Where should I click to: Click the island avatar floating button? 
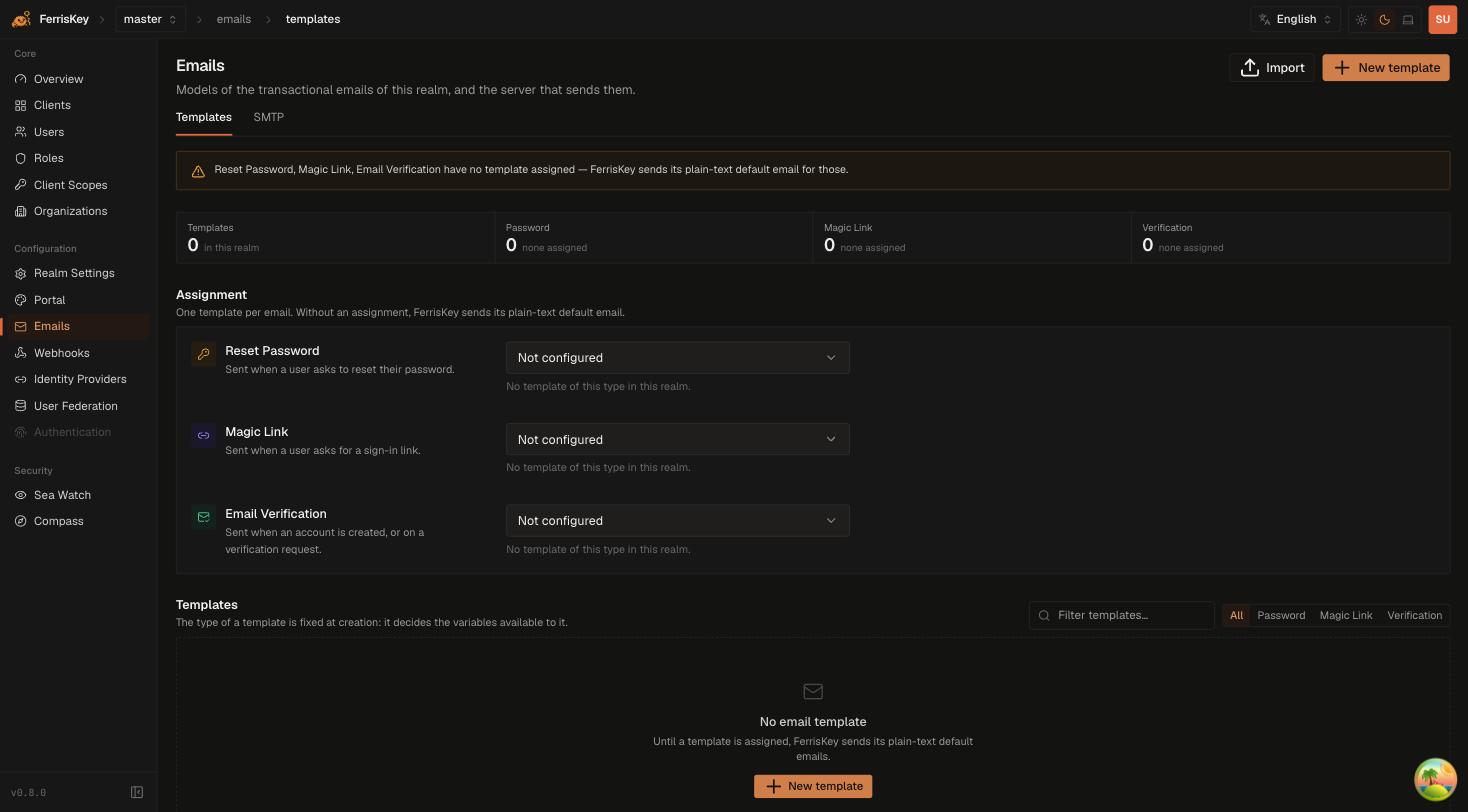(x=1435, y=779)
